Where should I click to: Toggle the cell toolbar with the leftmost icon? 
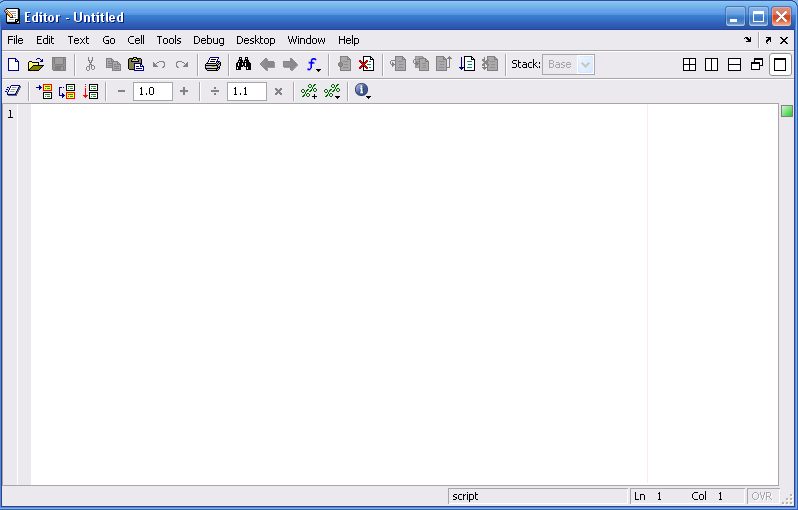[x=13, y=91]
